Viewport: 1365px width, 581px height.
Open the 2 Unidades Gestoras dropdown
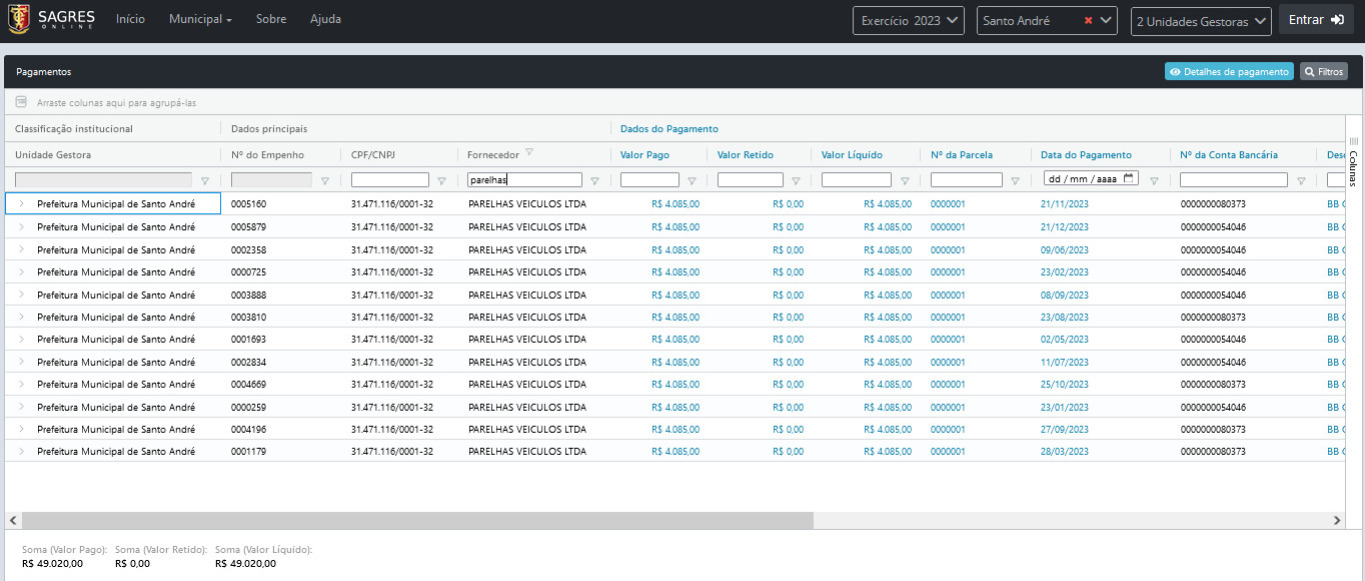coord(1200,21)
